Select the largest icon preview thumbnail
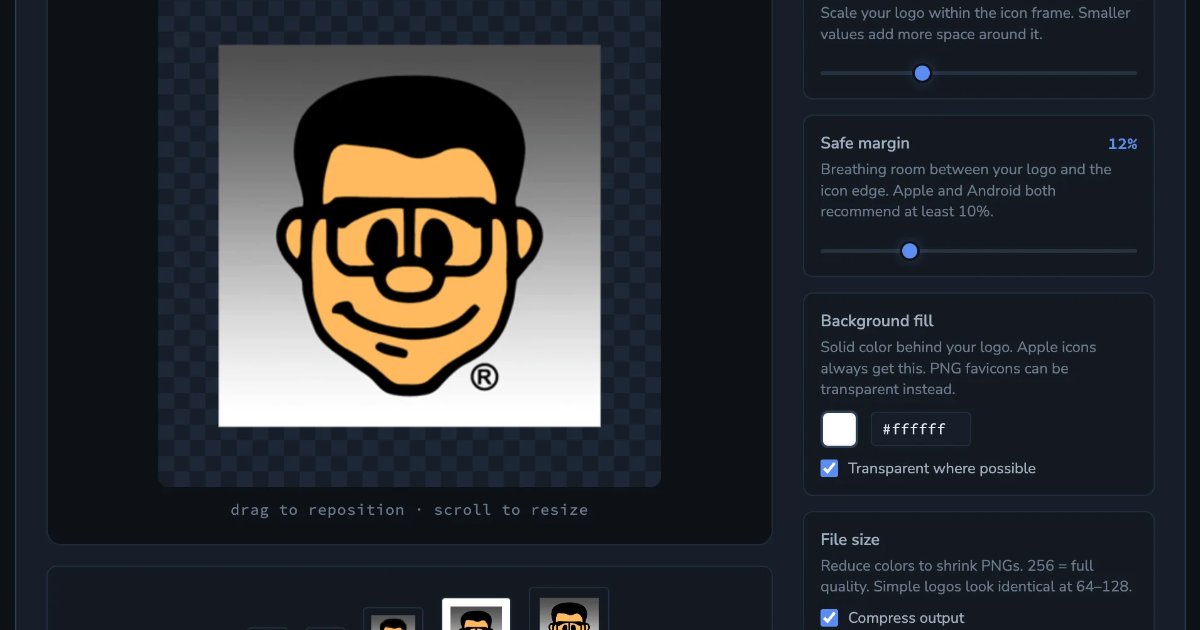The width and height of the screenshot is (1200, 630). (x=569, y=609)
